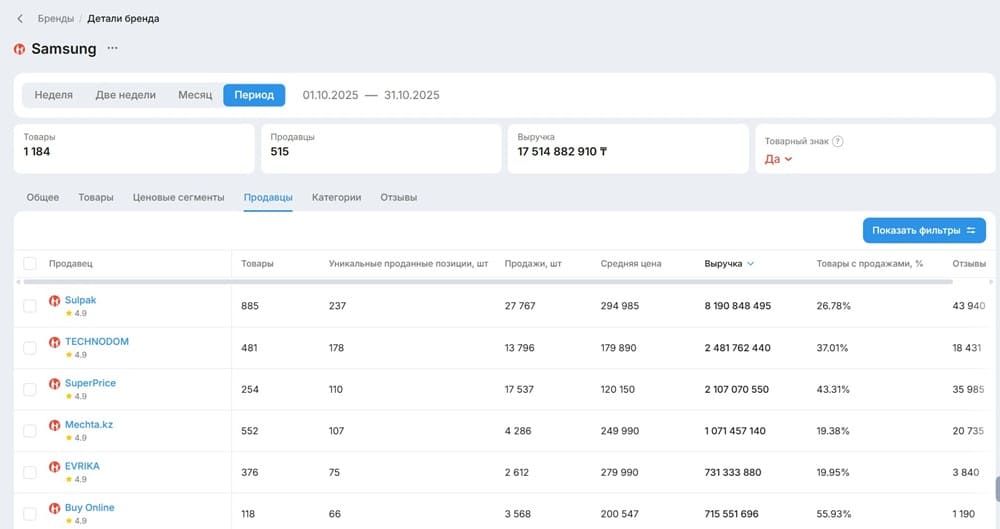Open the three-dot menu next to Samsung
The height and width of the screenshot is (529, 1000).
(x=112, y=48)
